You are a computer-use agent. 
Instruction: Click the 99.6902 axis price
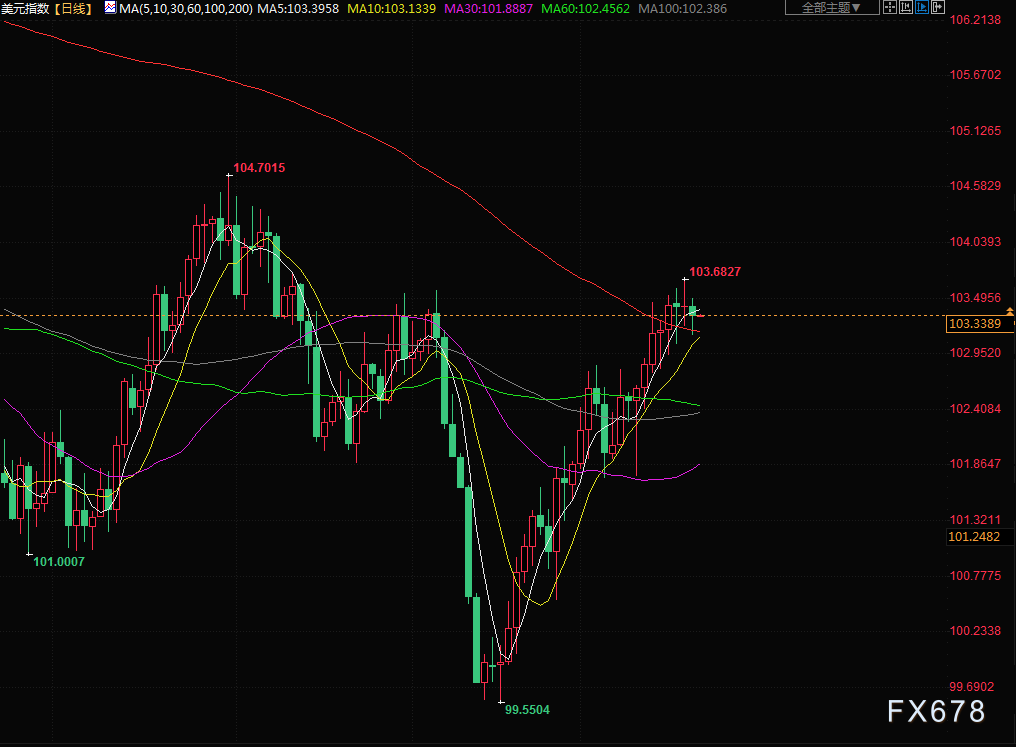tap(971, 686)
